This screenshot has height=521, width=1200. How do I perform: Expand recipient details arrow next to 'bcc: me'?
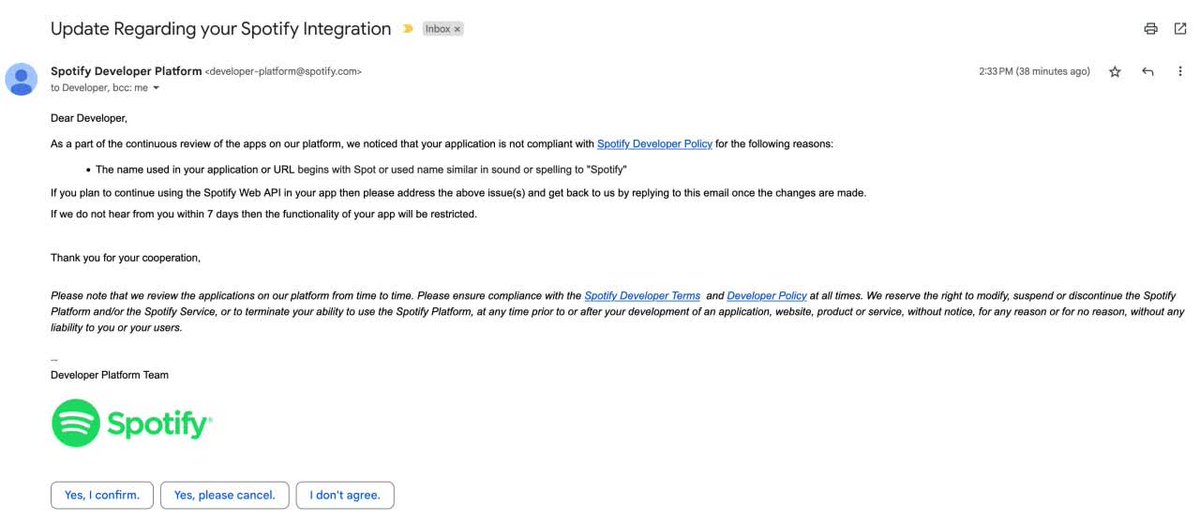coord(156,88)
